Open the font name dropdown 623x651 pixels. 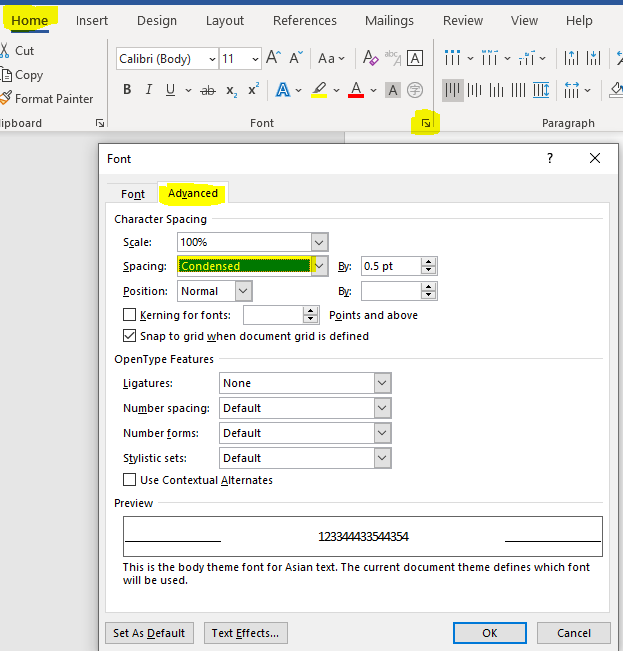click(212, 59)
